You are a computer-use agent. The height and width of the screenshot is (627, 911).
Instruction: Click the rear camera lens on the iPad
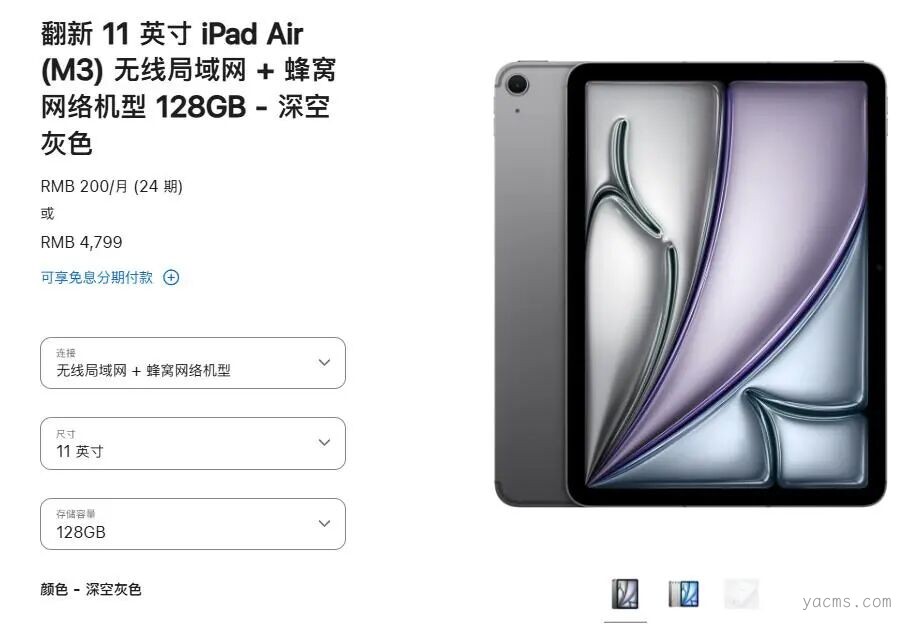(x=517, y=85)
